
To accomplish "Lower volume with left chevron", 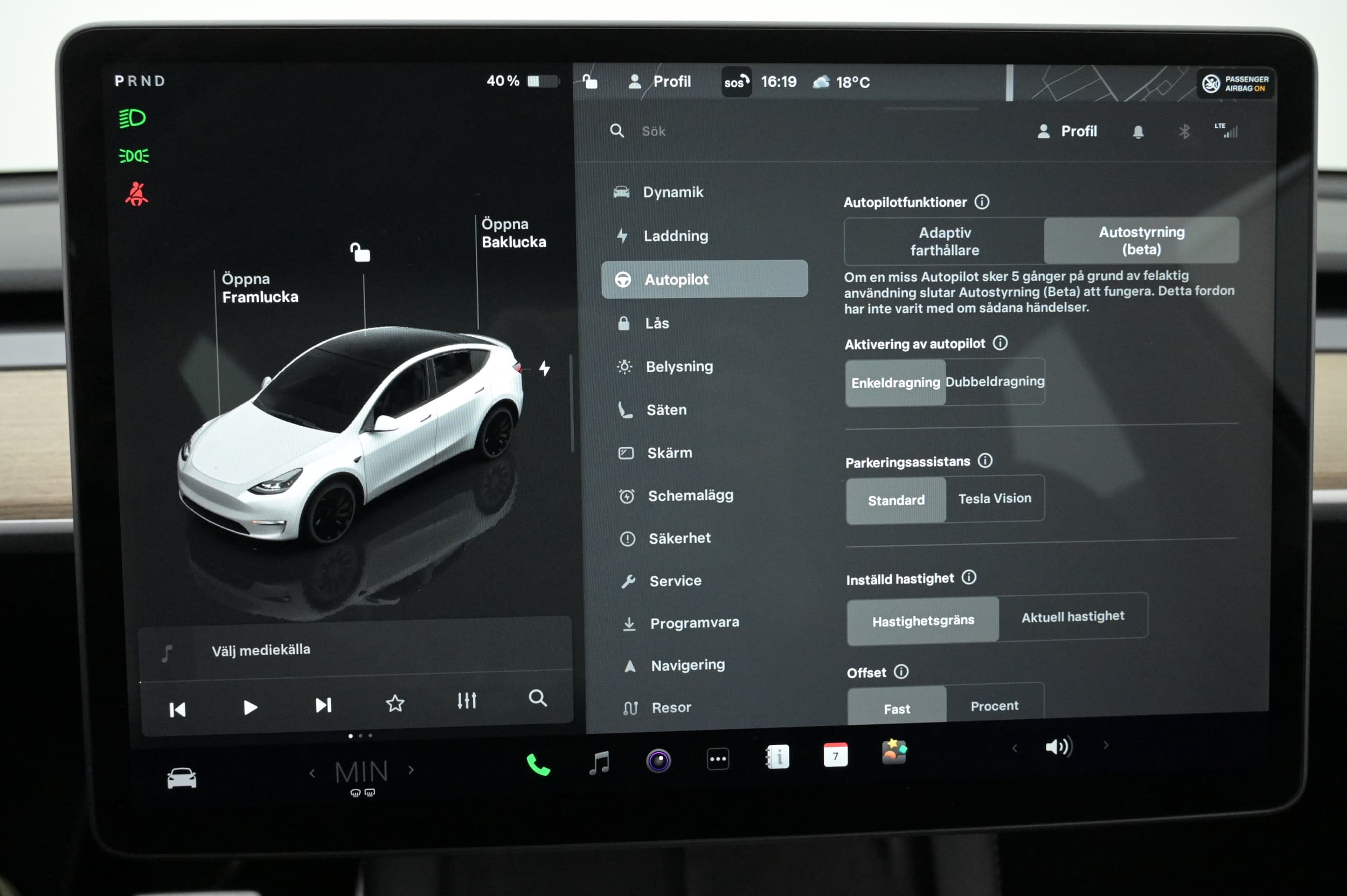I will click(1015, 747).
